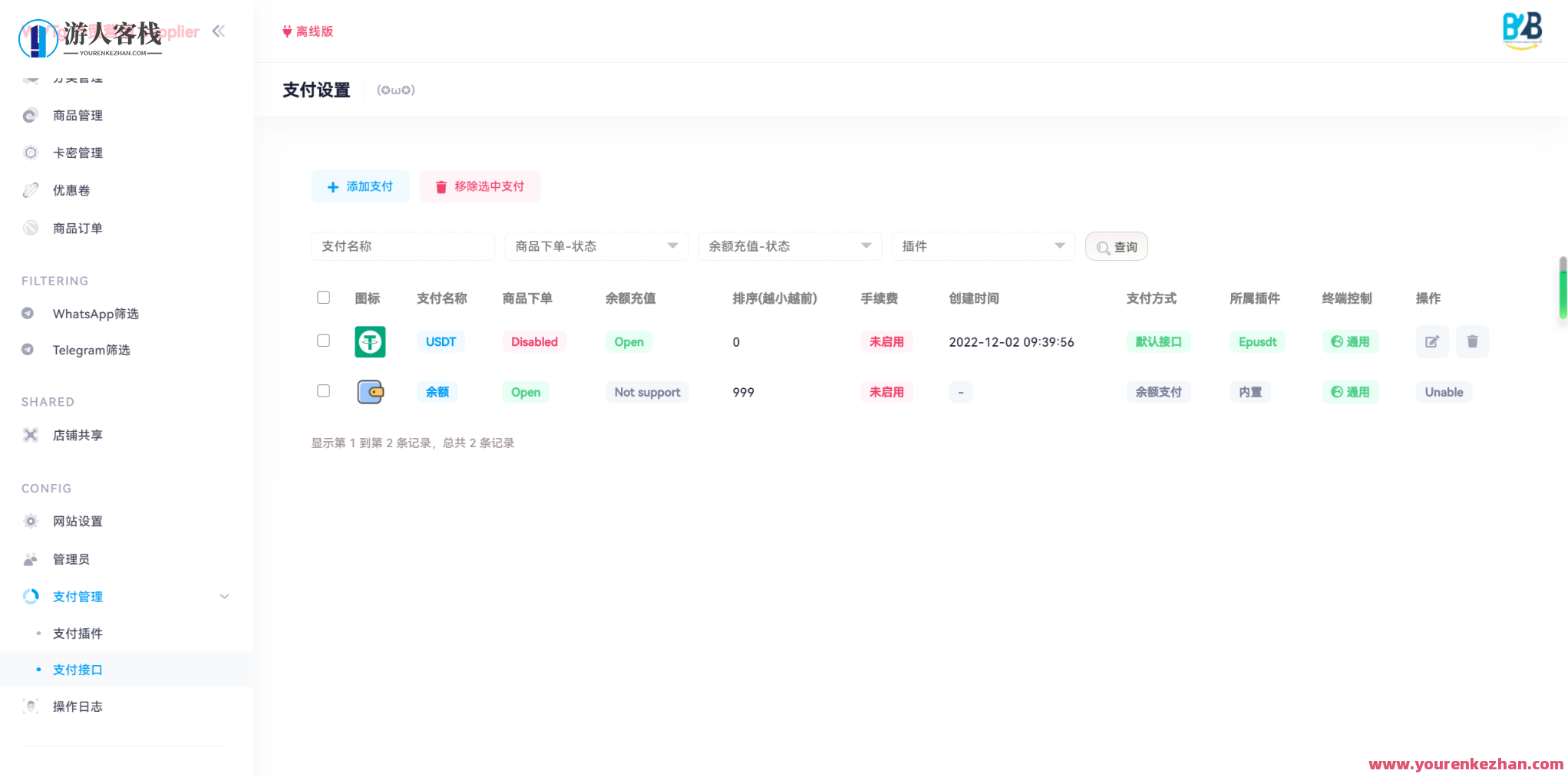
Task: Select the 商品管理 sidebar icon
Action: (x=31, y=115)
